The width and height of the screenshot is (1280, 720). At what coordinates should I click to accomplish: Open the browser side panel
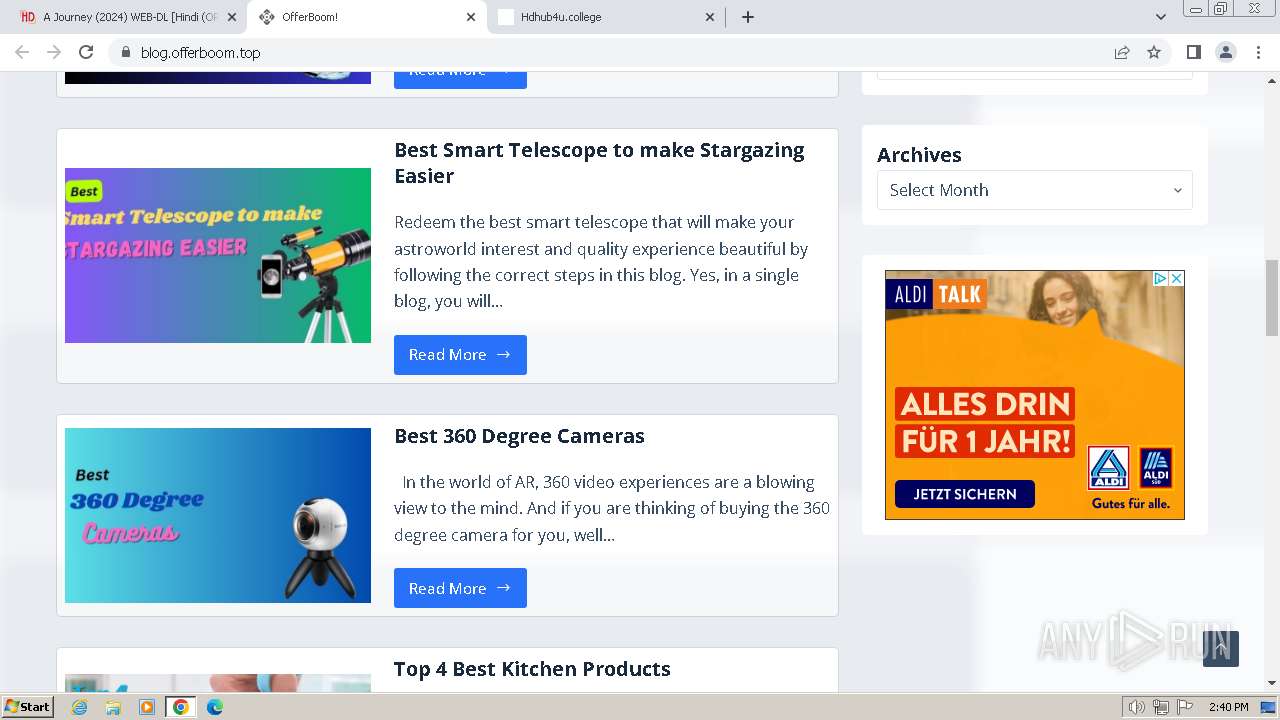[1193, 52]
